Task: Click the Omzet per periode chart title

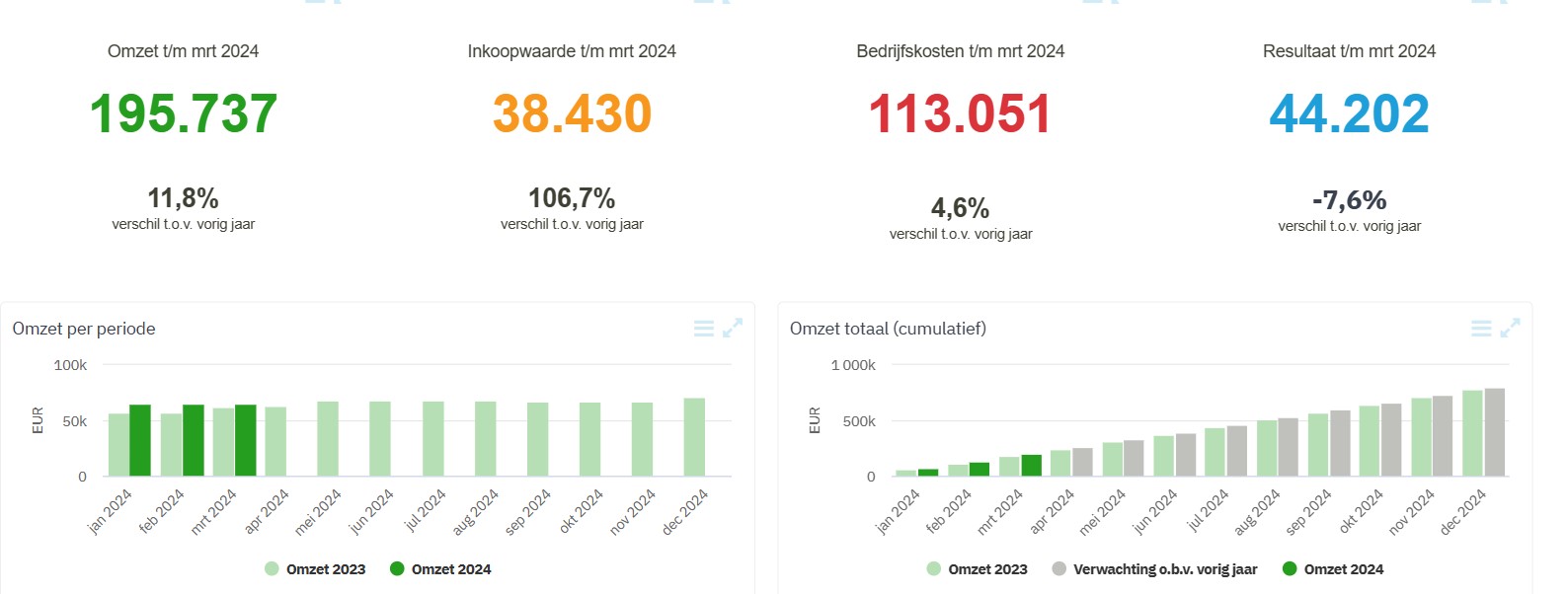Action: coord(84,329)
